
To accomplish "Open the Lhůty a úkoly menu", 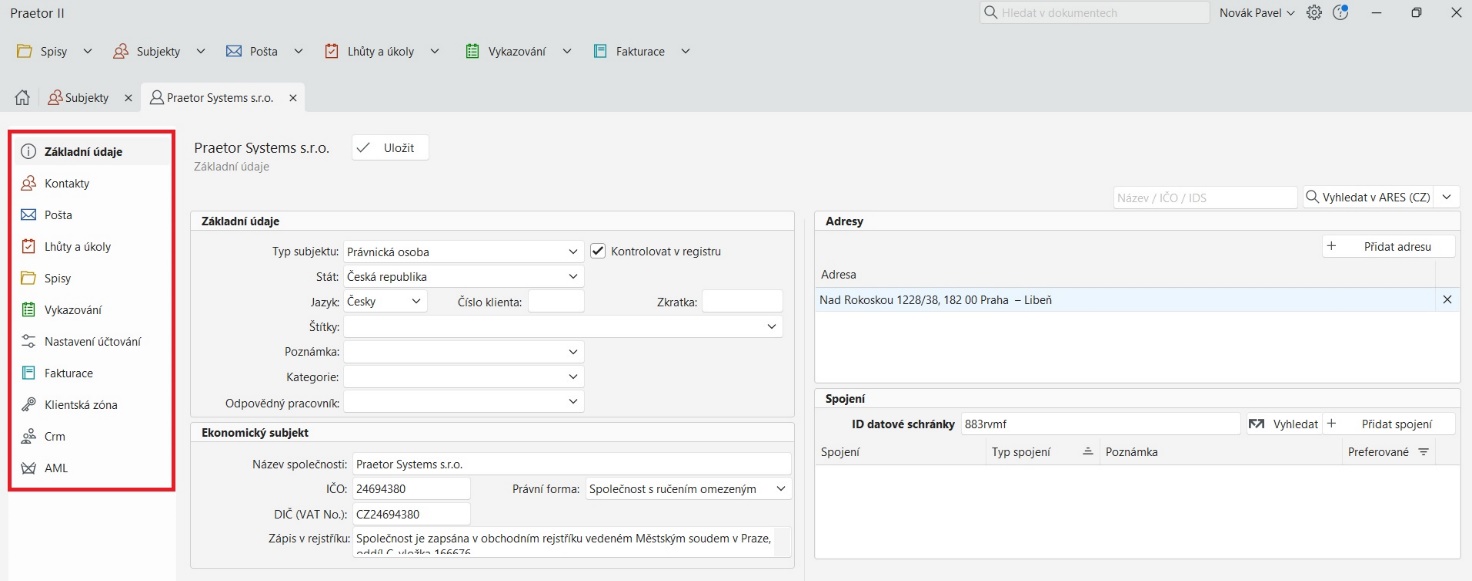I will point(381,51).
